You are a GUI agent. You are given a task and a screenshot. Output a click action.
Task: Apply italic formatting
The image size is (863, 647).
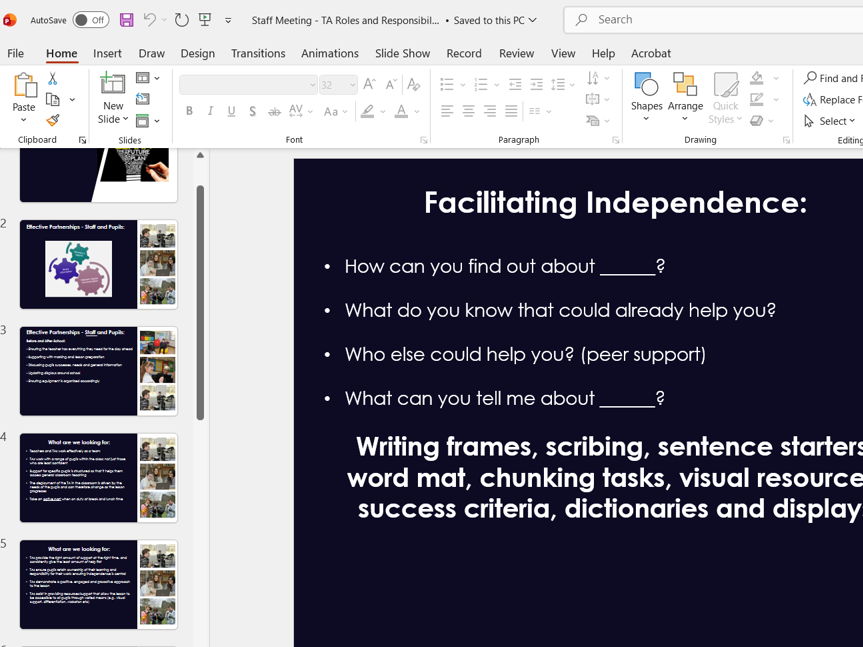click(x=210, y=111)
